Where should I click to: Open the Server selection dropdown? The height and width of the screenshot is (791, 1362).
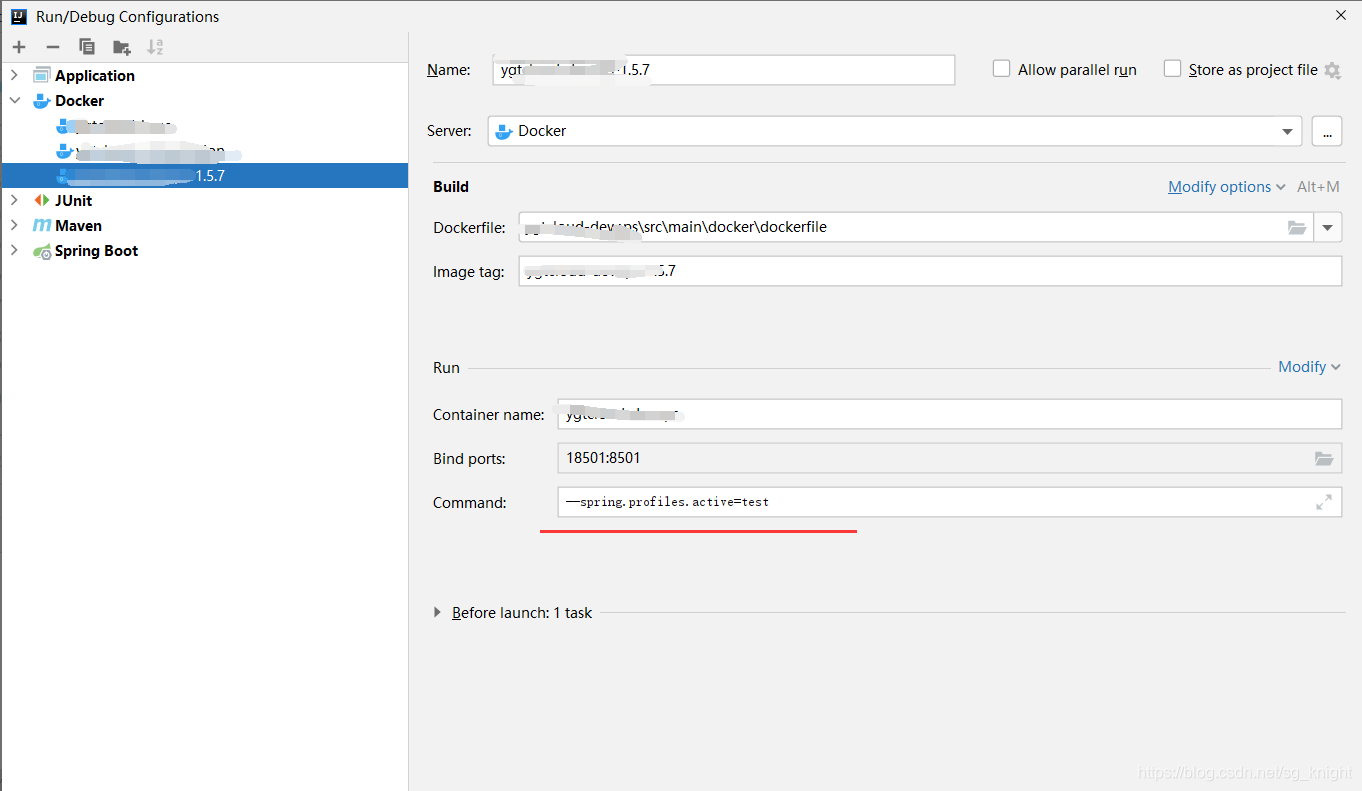point(1287,130)
